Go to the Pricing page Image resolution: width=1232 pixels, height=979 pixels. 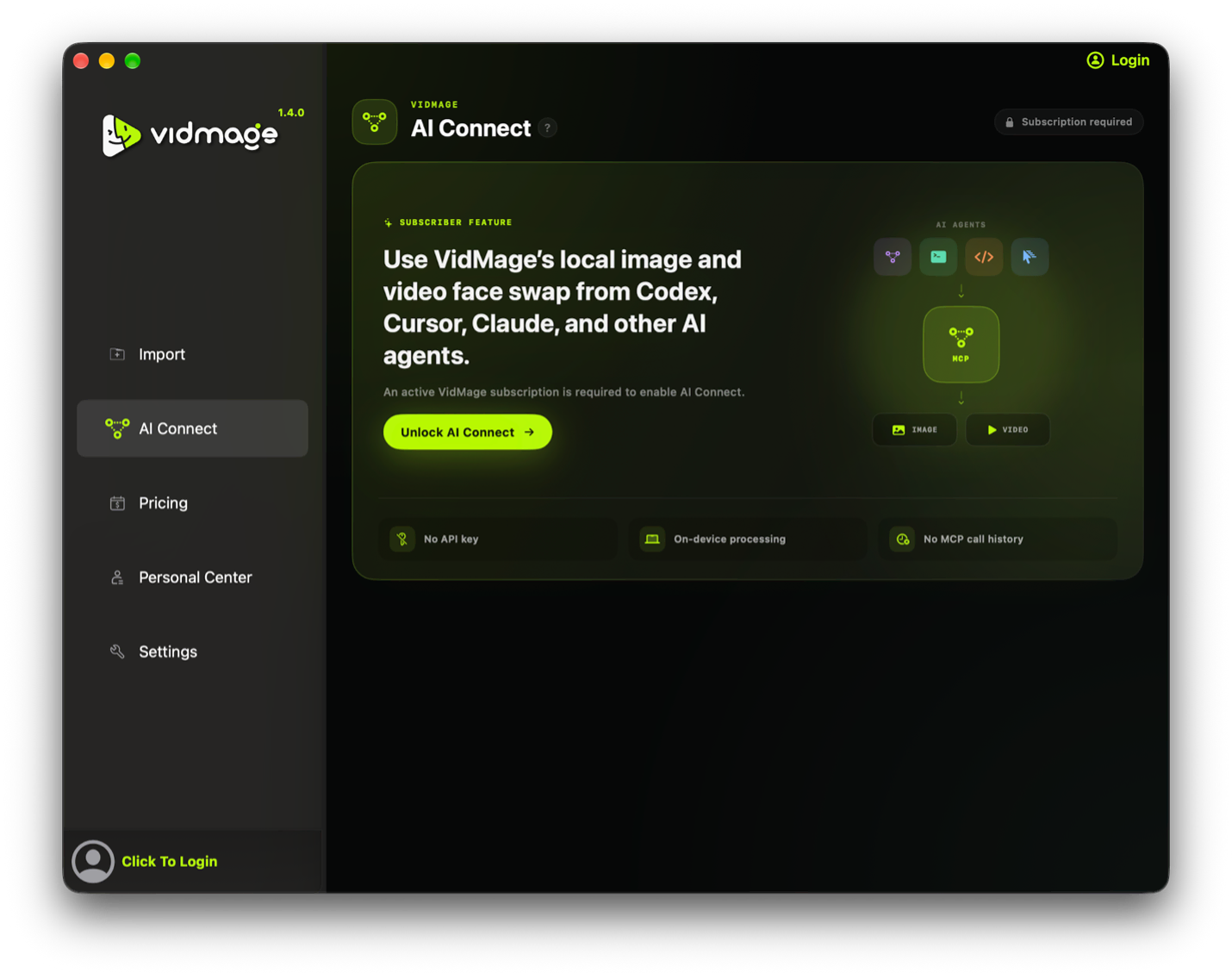pos(192,502)
